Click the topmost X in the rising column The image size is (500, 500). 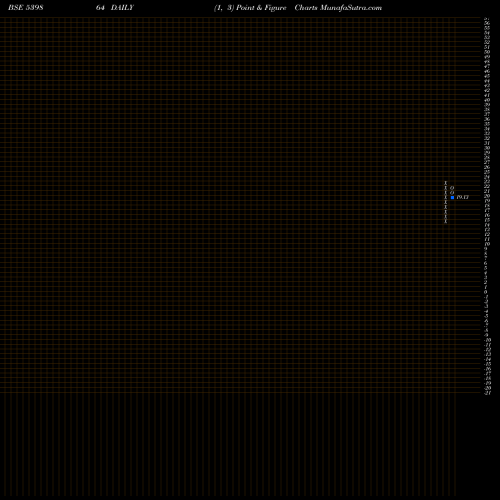pos(446,183)
